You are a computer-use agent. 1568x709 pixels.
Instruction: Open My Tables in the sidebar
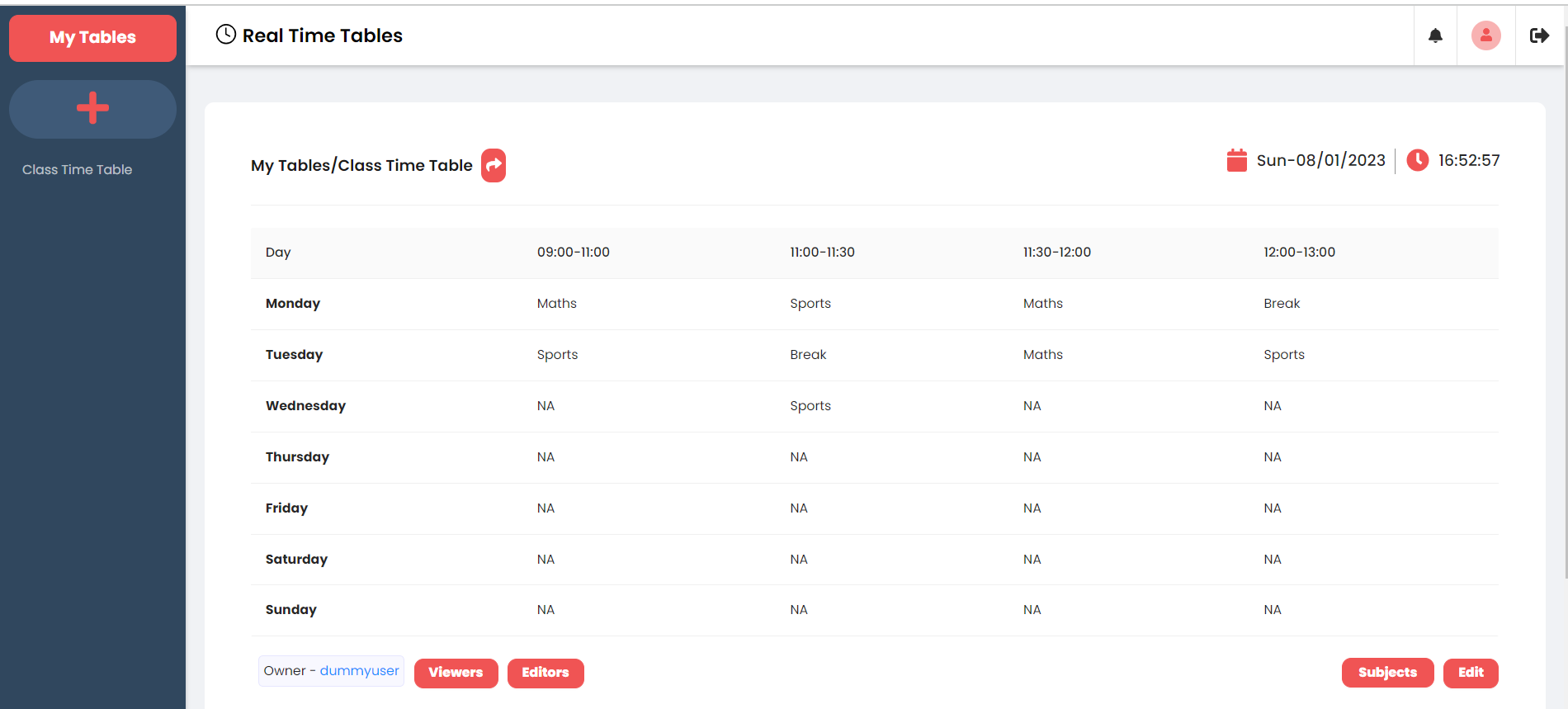pyautogui.click(x=92, y=38)
